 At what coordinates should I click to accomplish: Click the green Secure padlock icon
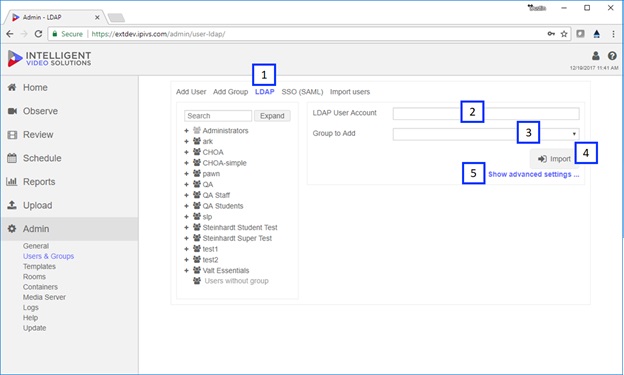[55, 34]
